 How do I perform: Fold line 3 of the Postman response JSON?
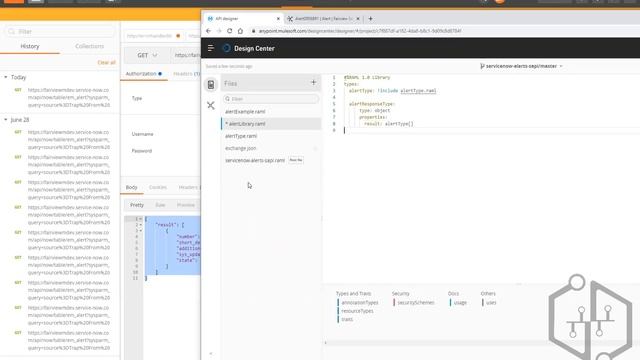pos(141,231)
